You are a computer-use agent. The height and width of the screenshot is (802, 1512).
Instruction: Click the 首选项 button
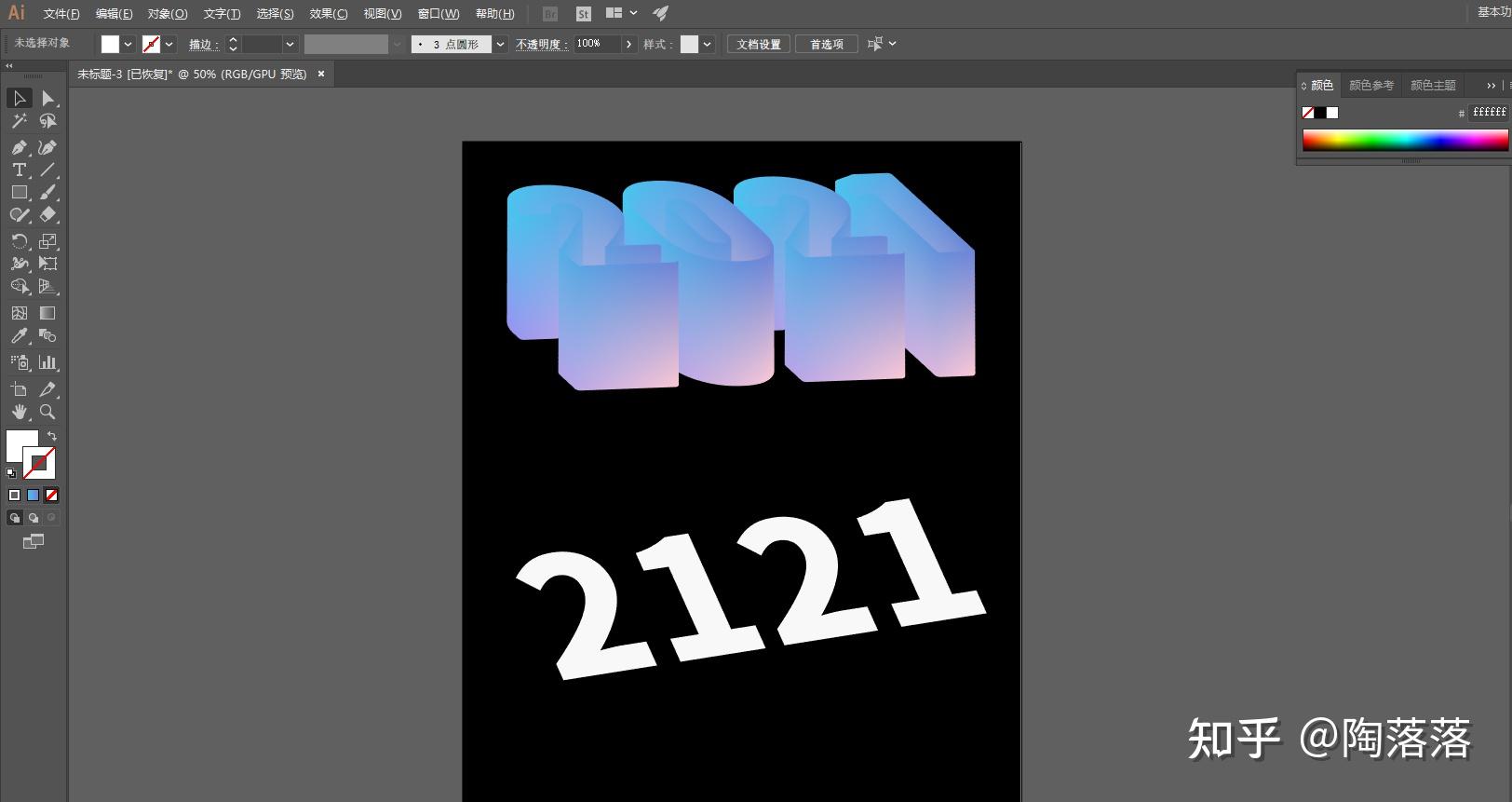[x=827, y=44]
